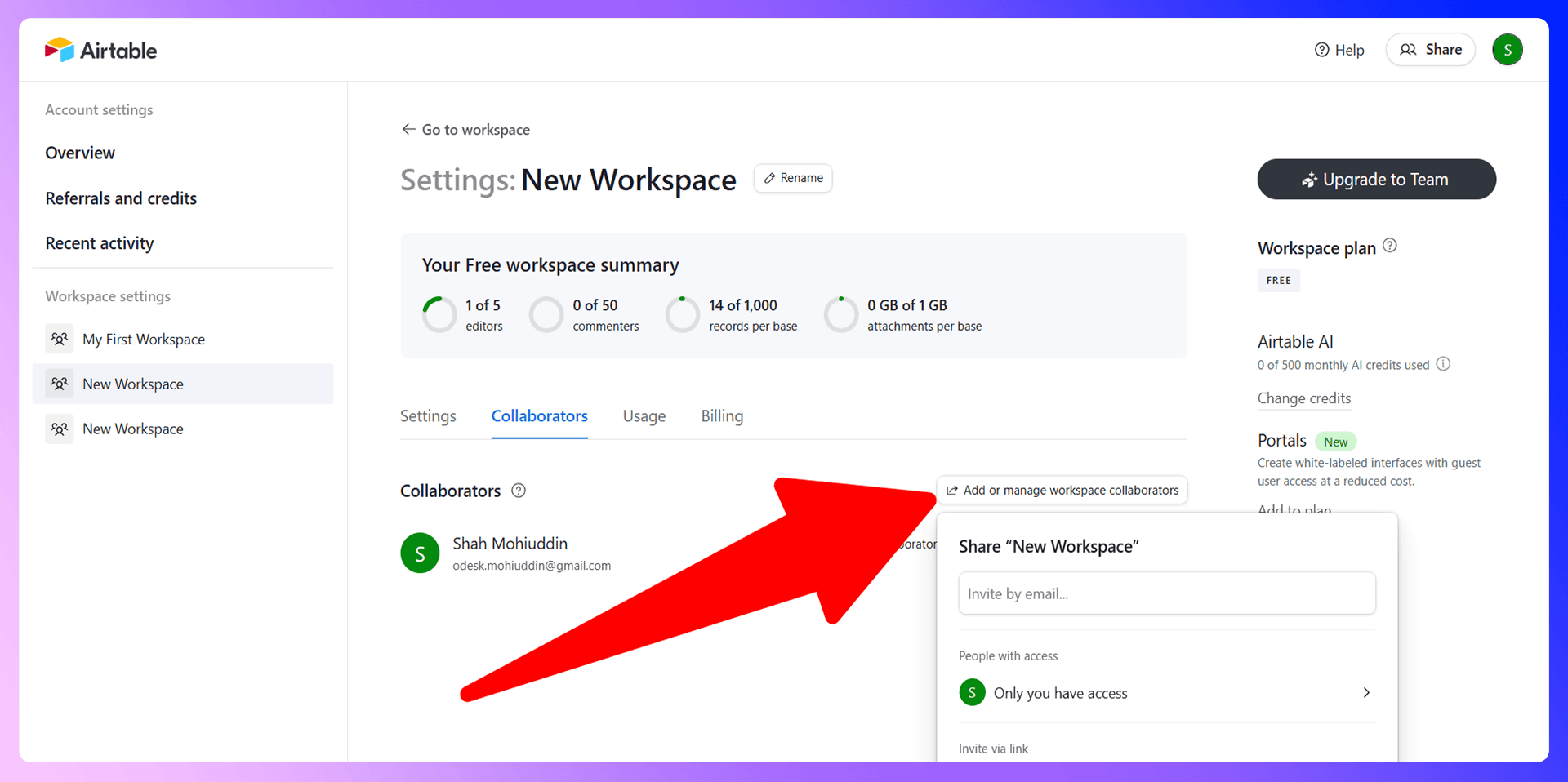Open Recent activity page
The image size is (1568, 782).
pyautogui.click(x=100, y=243)
